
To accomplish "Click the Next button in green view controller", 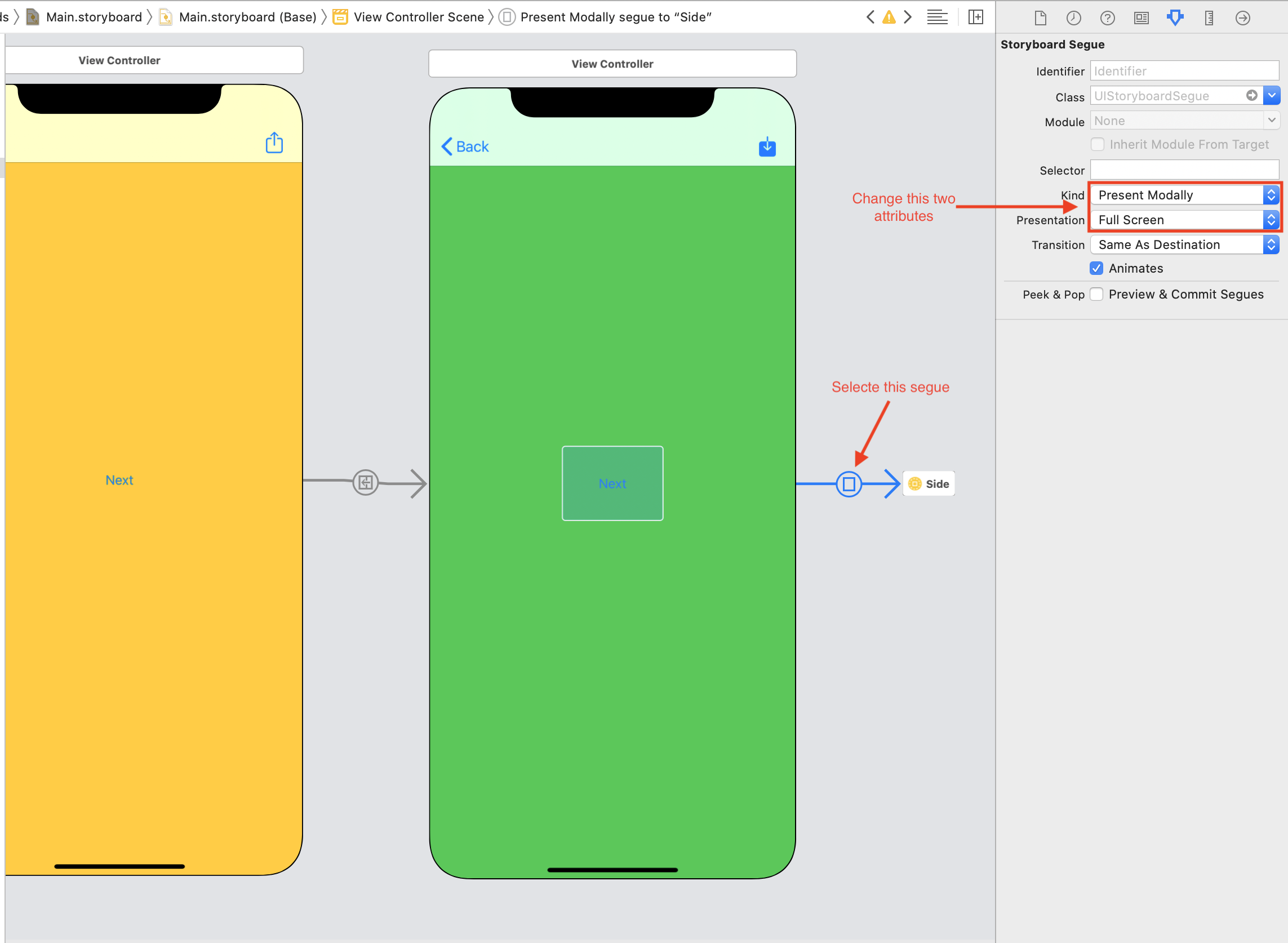I will click(x=612, y=483).
